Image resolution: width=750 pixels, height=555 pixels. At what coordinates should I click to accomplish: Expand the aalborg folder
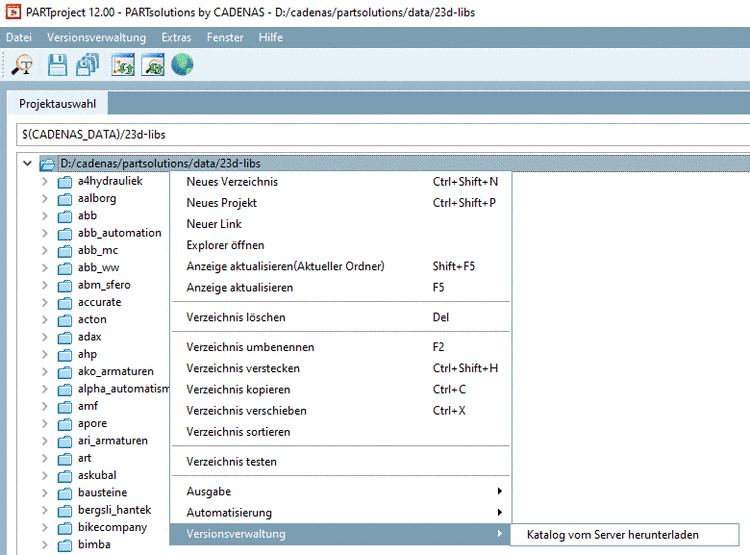click(x=44, y=199)
